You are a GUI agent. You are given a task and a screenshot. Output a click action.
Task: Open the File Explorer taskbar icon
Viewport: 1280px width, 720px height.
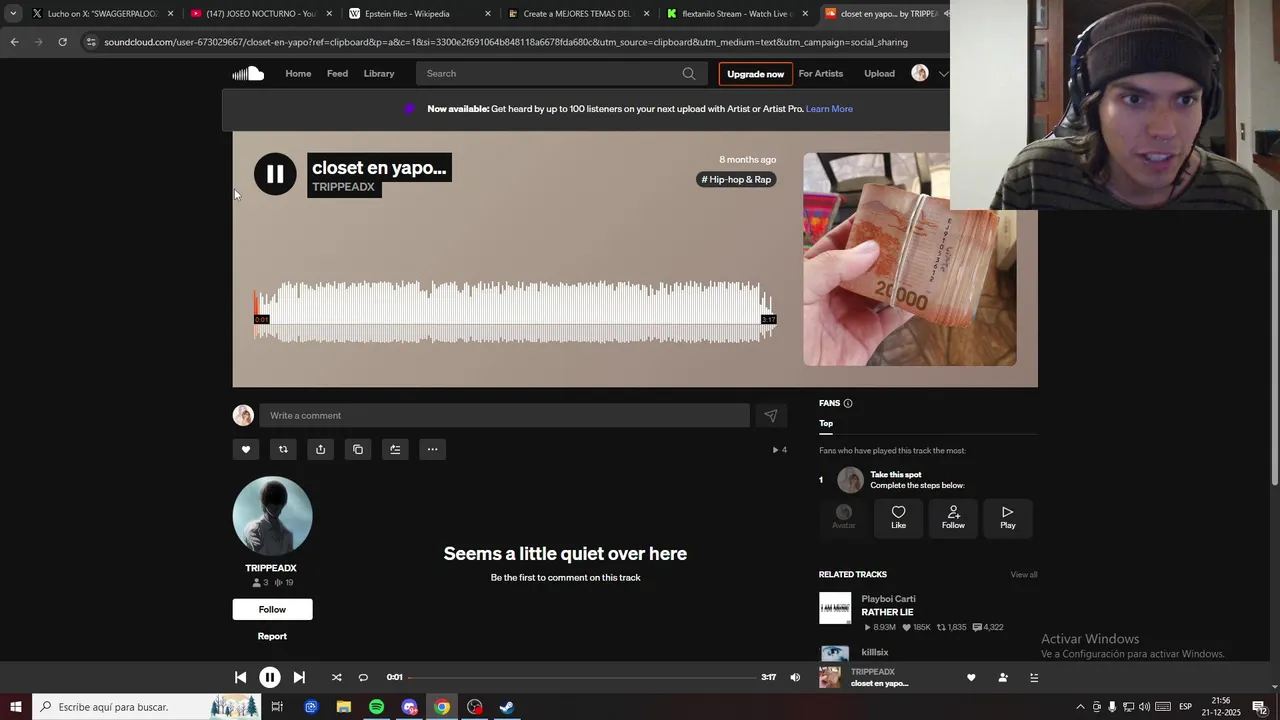coord(344,707)
